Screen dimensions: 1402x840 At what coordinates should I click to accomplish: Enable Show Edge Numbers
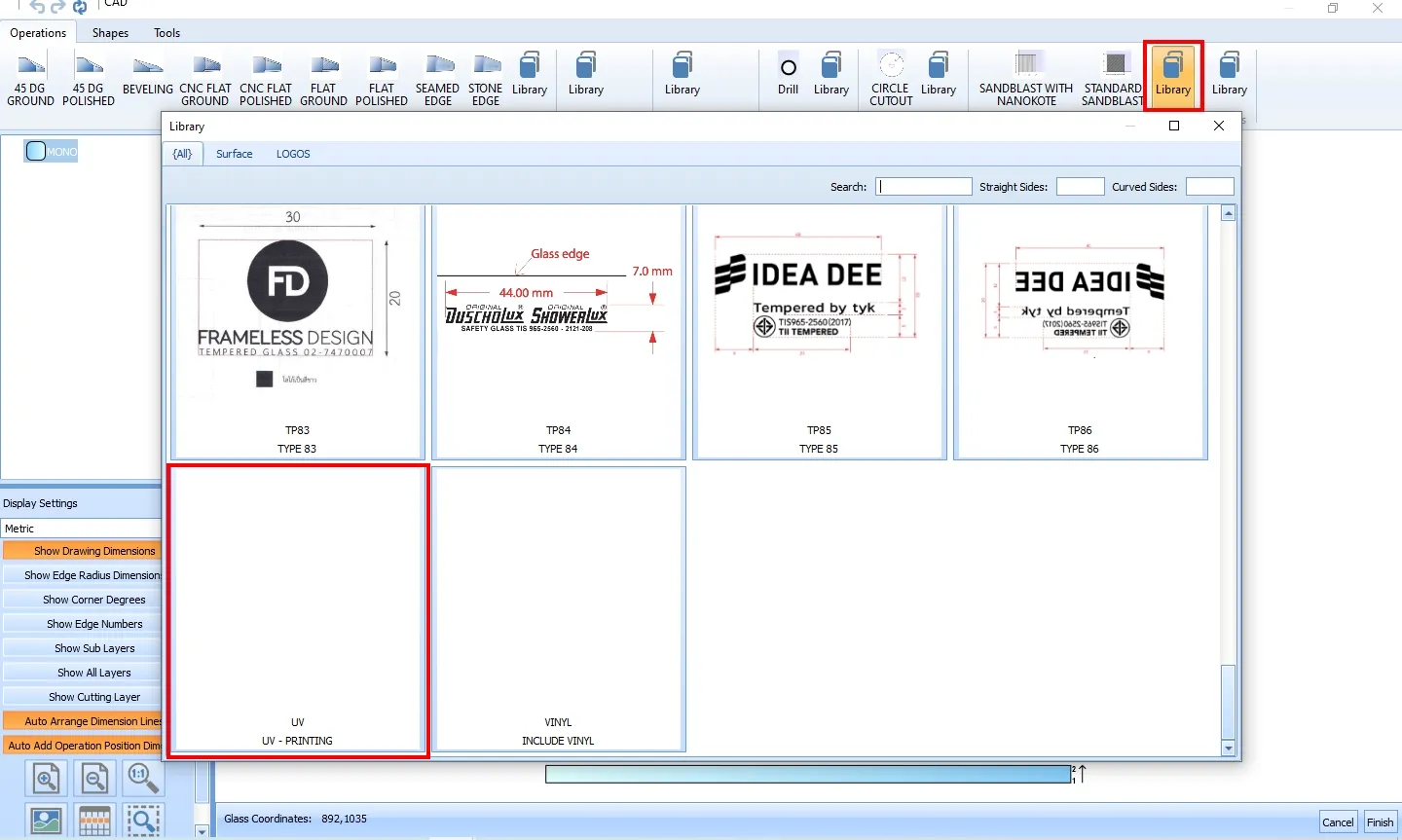[x=83, y=624]
